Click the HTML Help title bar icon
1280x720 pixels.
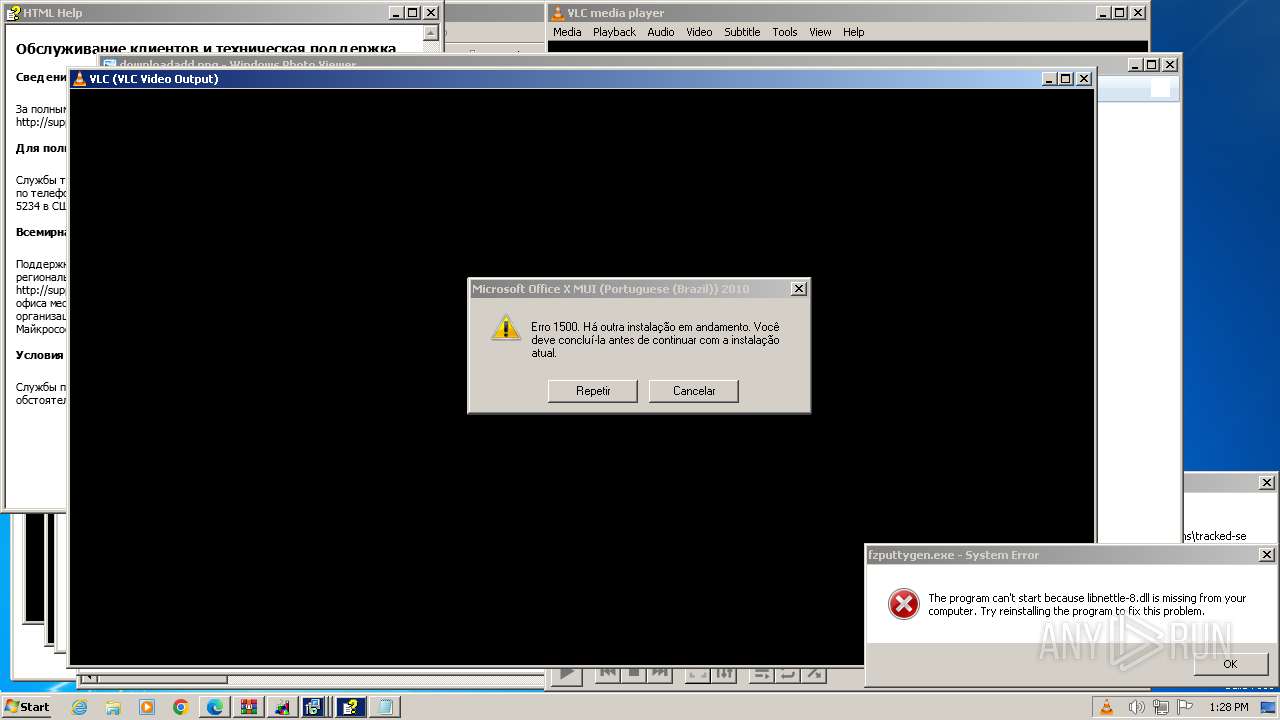click(x=13, y=13)
